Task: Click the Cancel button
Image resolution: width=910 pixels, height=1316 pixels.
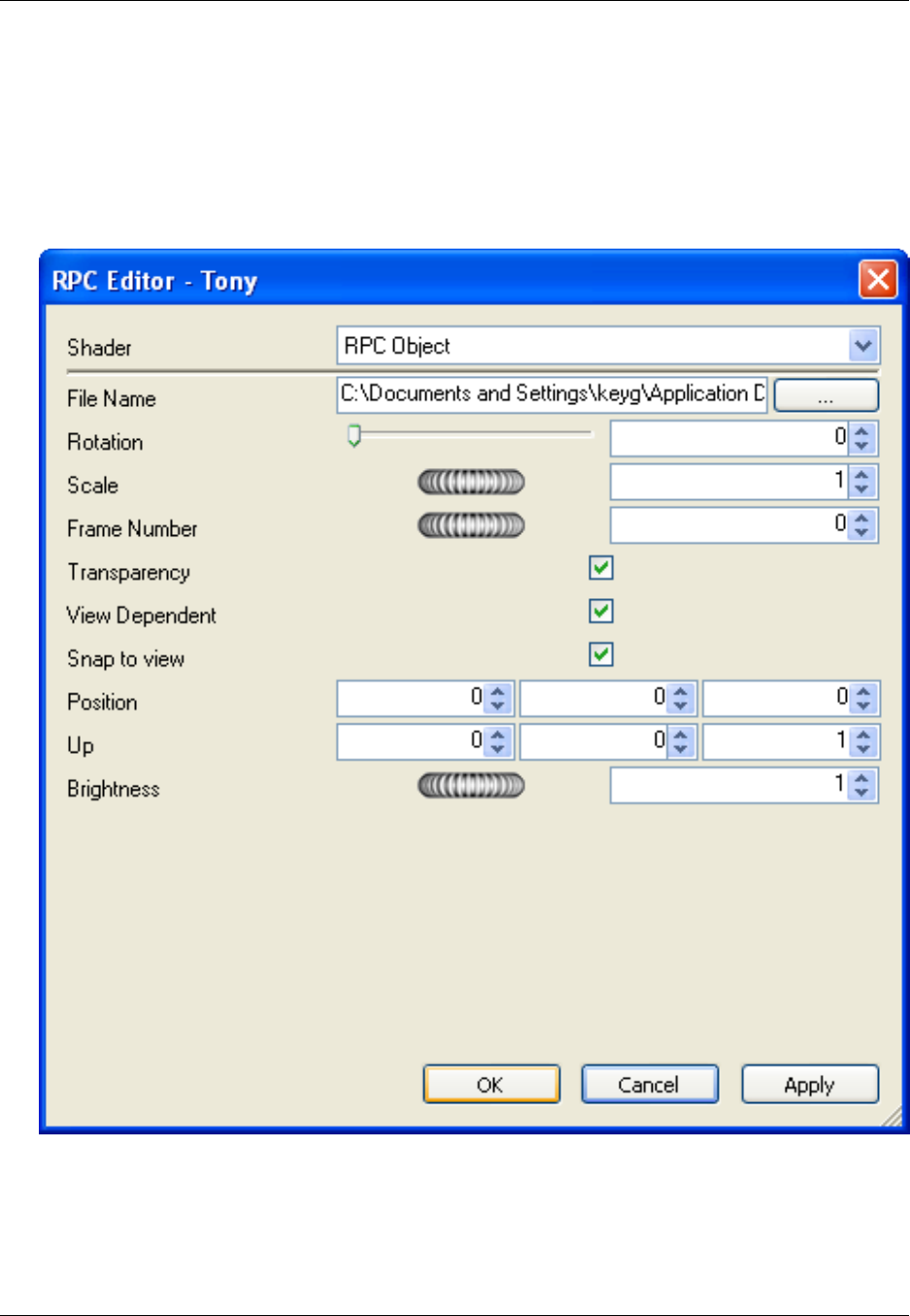Action: tap(650, 1084)
